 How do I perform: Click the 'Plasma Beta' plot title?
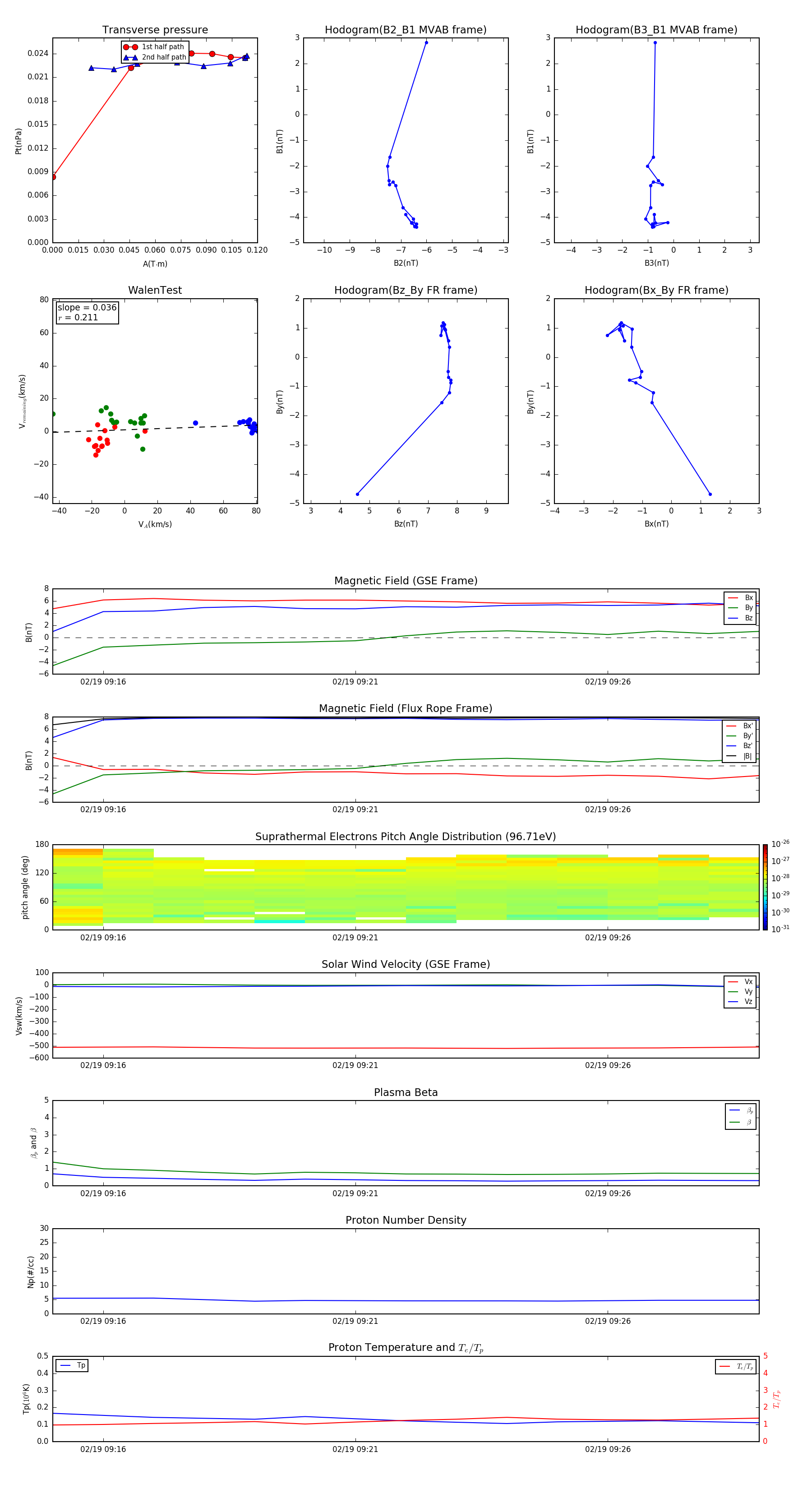coord(406,1092)
